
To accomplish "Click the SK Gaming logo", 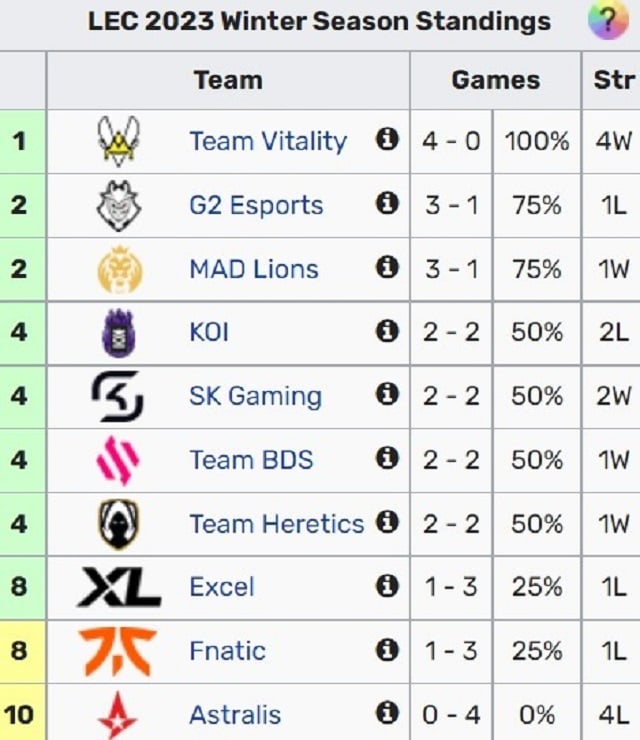I will point(117,396).
